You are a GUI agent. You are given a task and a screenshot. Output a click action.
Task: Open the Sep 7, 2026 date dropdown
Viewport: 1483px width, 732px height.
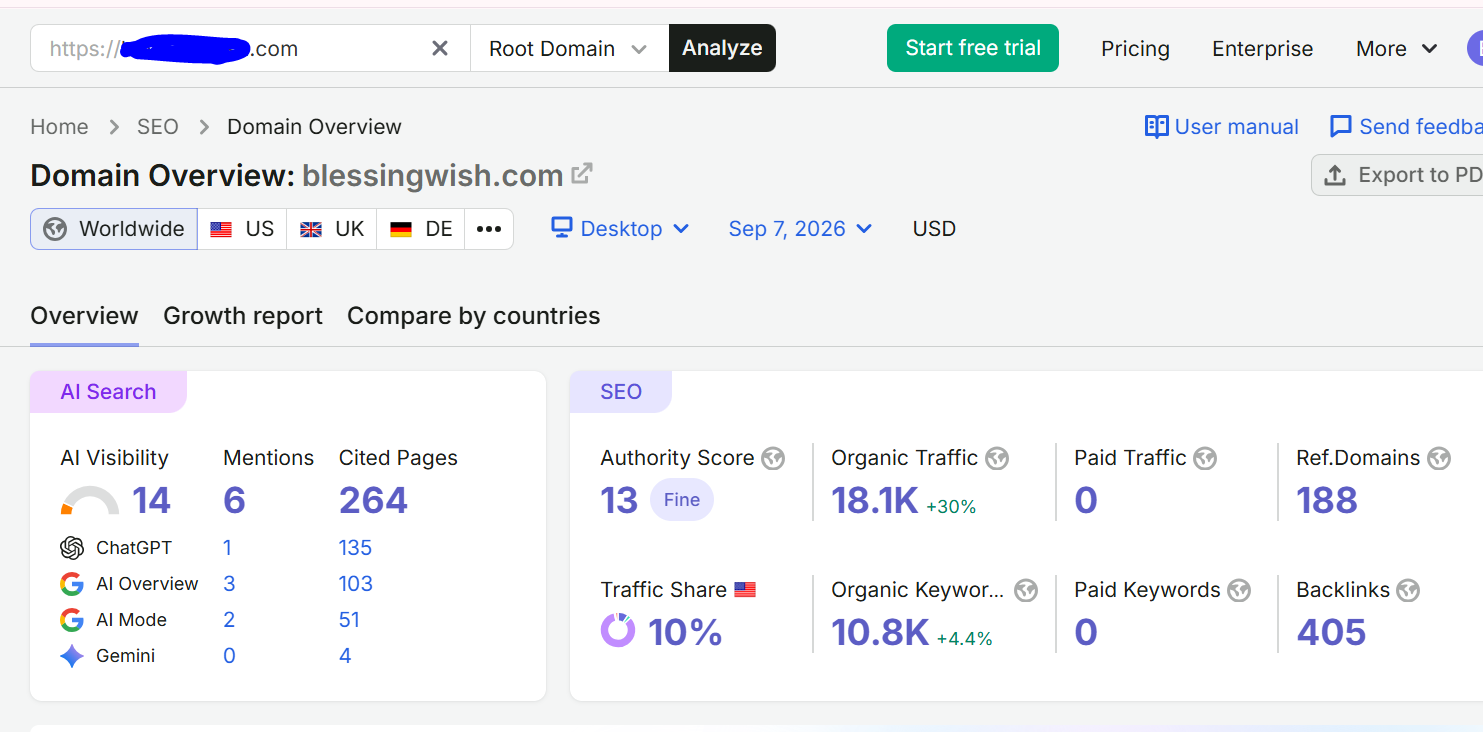coord(800,229)
